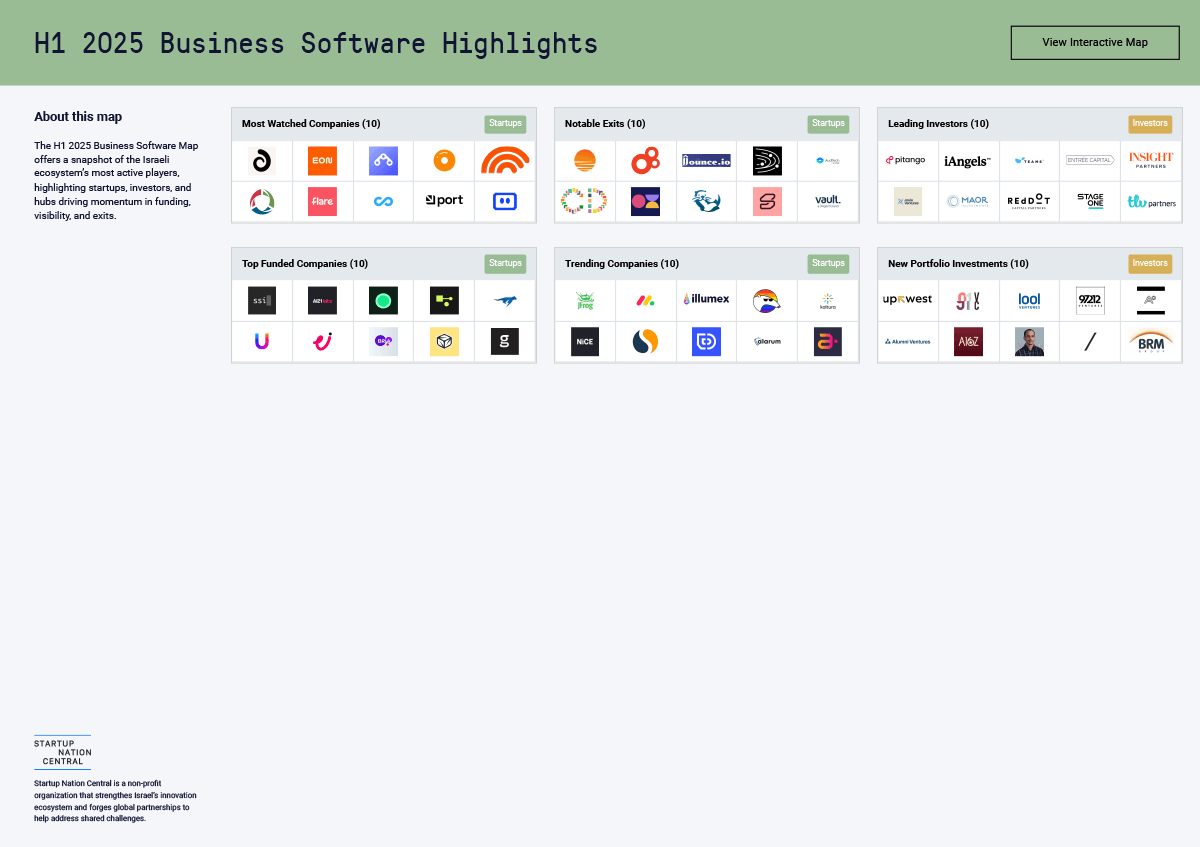Select the green circle on black logo
Image resolution: width=1200 pixels, height=847 pixels.
(383, 300)
